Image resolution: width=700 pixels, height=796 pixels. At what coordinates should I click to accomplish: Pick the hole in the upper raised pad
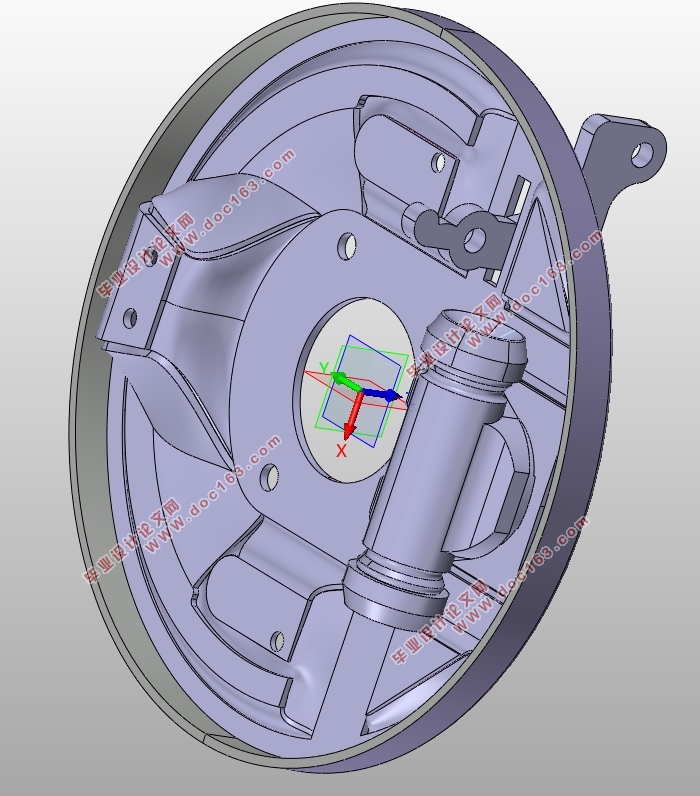click(439, 162)
